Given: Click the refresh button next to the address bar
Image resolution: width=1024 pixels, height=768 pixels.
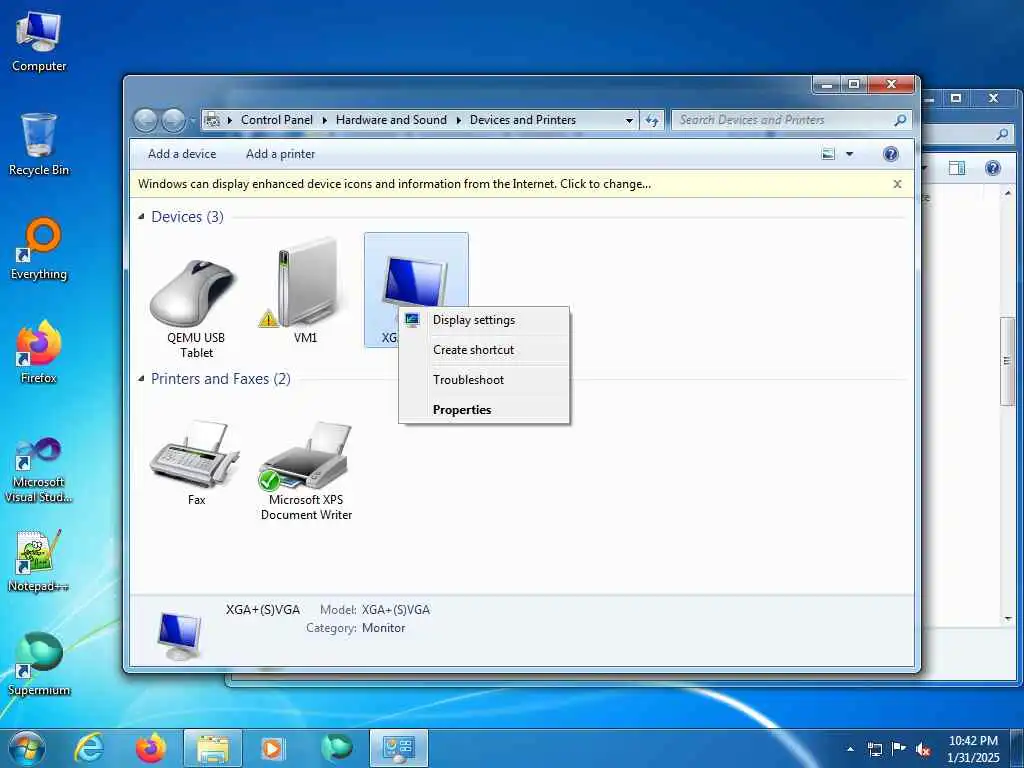Looking at the screenshot, I should (652, 120).
